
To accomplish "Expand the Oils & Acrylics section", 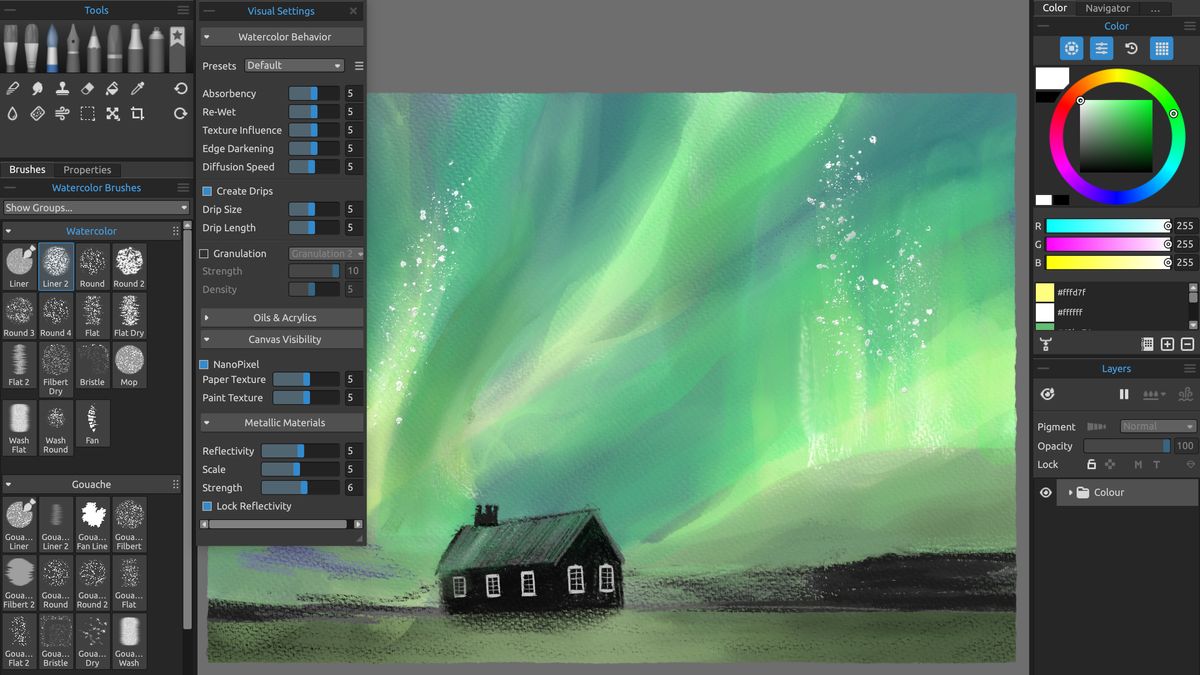I will pos(281,317).
